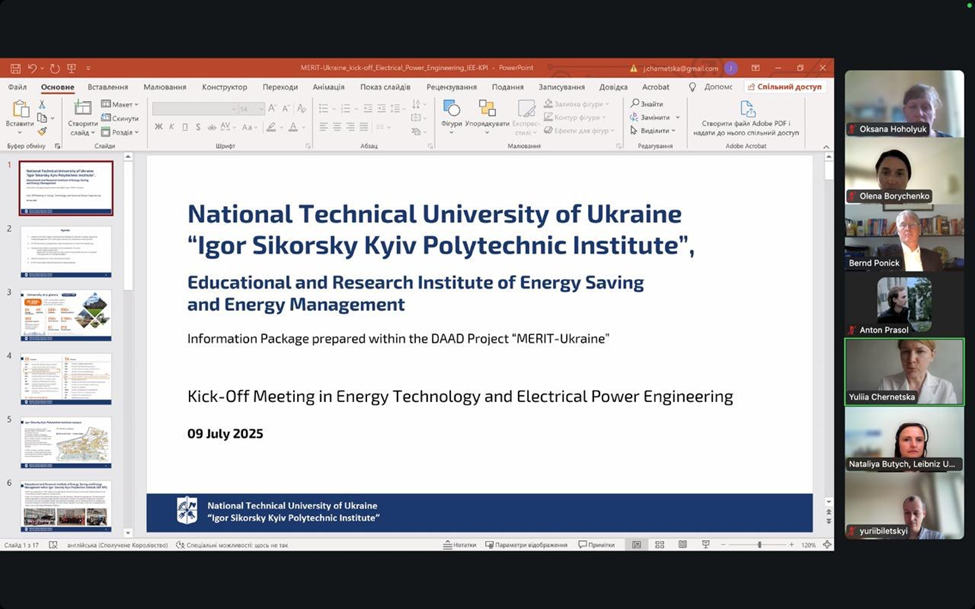Center align the text
The image size is (975, 609).
337,127
